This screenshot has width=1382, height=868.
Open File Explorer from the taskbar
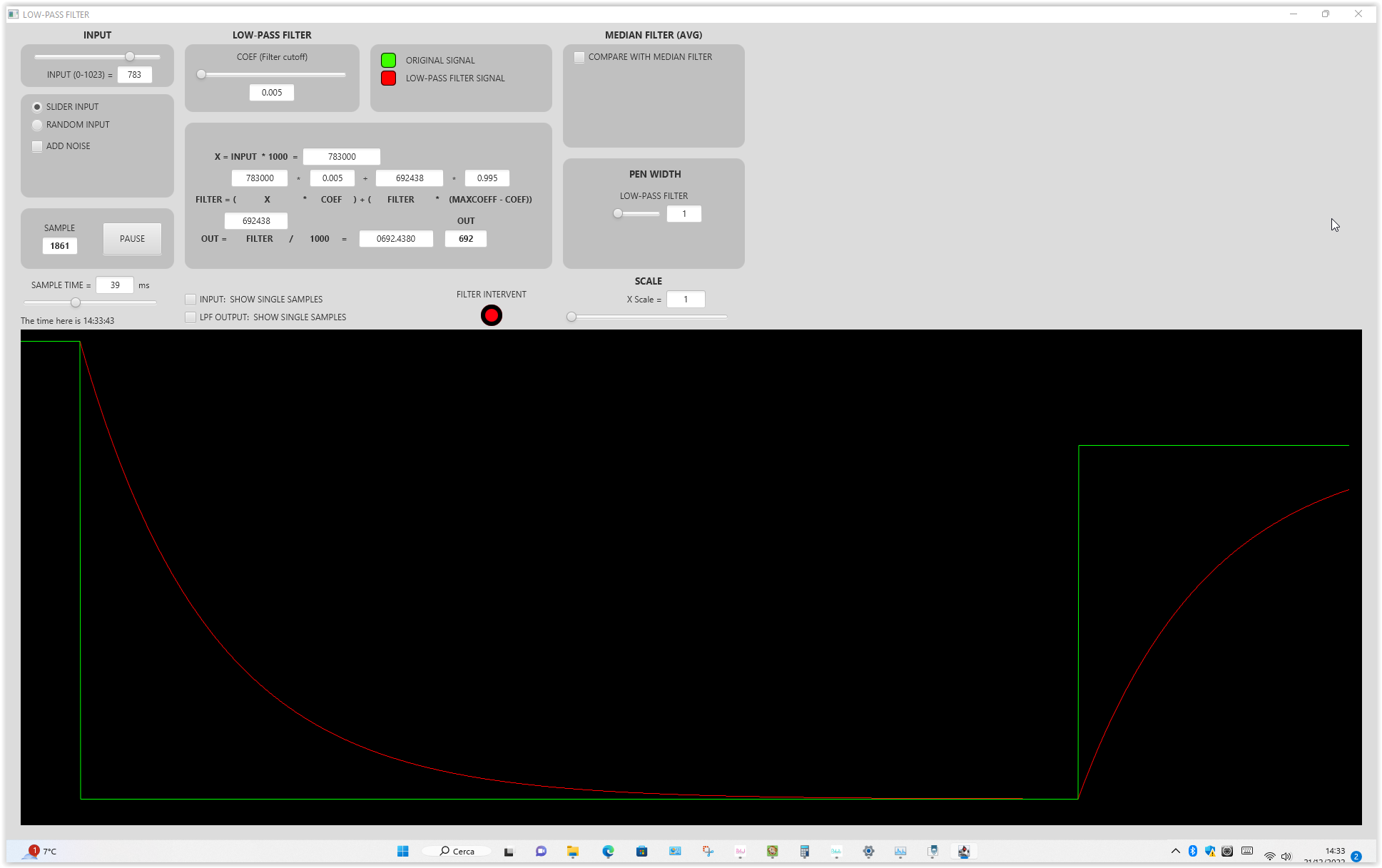coord(573,851)
